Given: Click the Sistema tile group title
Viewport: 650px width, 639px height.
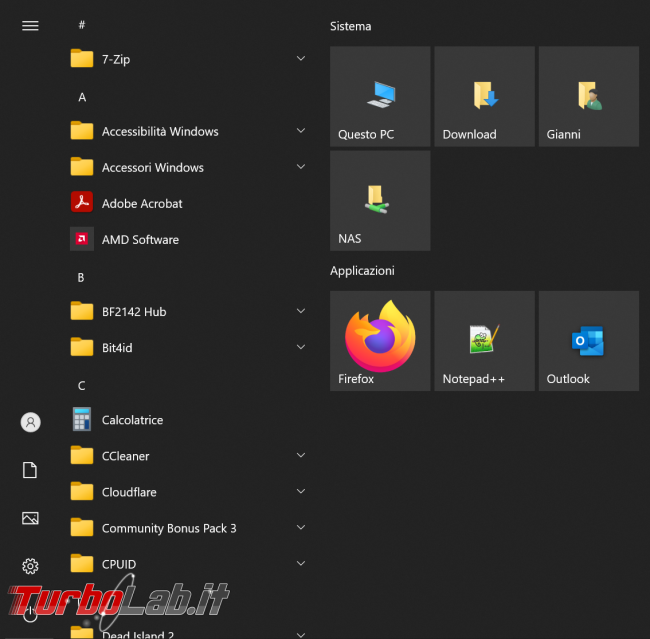Looking at the screenshot, I should pyautogui.click(x=350, y=27).
